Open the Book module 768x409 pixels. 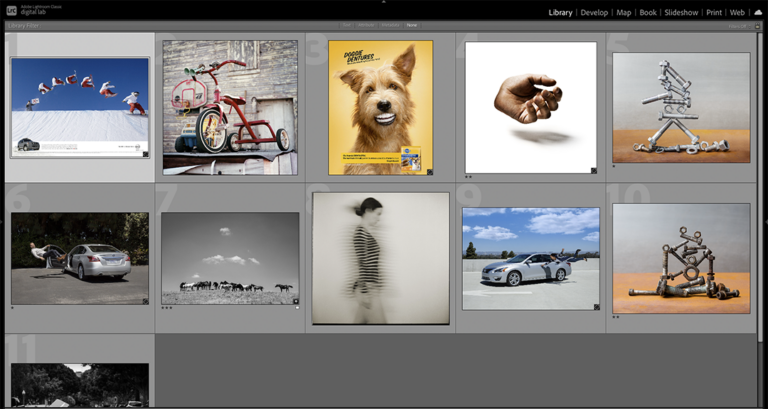[x=648, y=13]
